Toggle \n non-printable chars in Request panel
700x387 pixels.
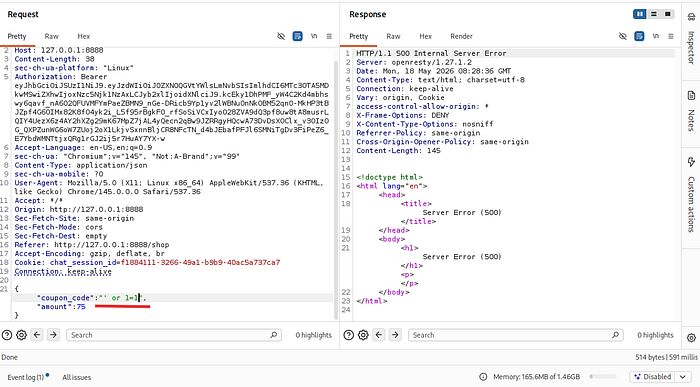click(x=314, y=36)
